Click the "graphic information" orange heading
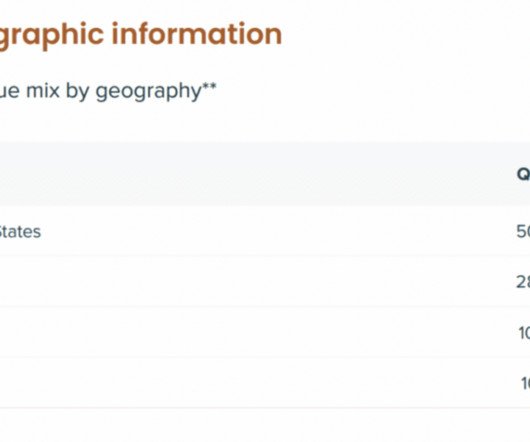This screenshot has height=442, width=530. point(140,35)
